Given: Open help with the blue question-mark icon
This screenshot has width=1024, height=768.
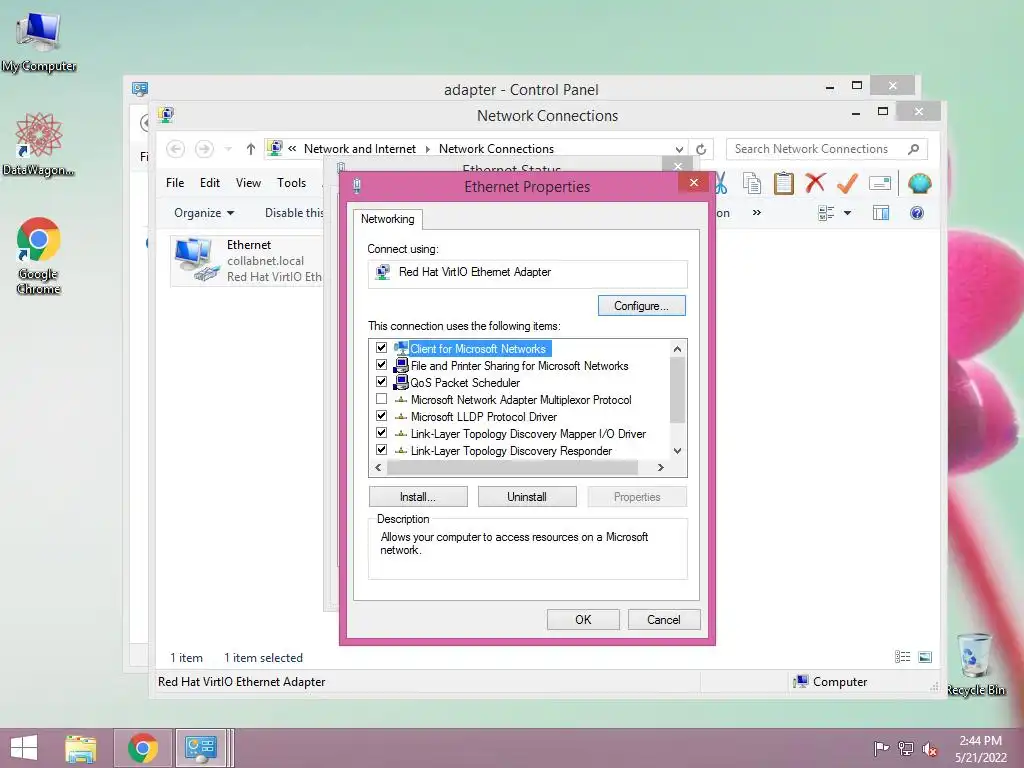Looking at the screenshot, I should (x=917, y=213).
